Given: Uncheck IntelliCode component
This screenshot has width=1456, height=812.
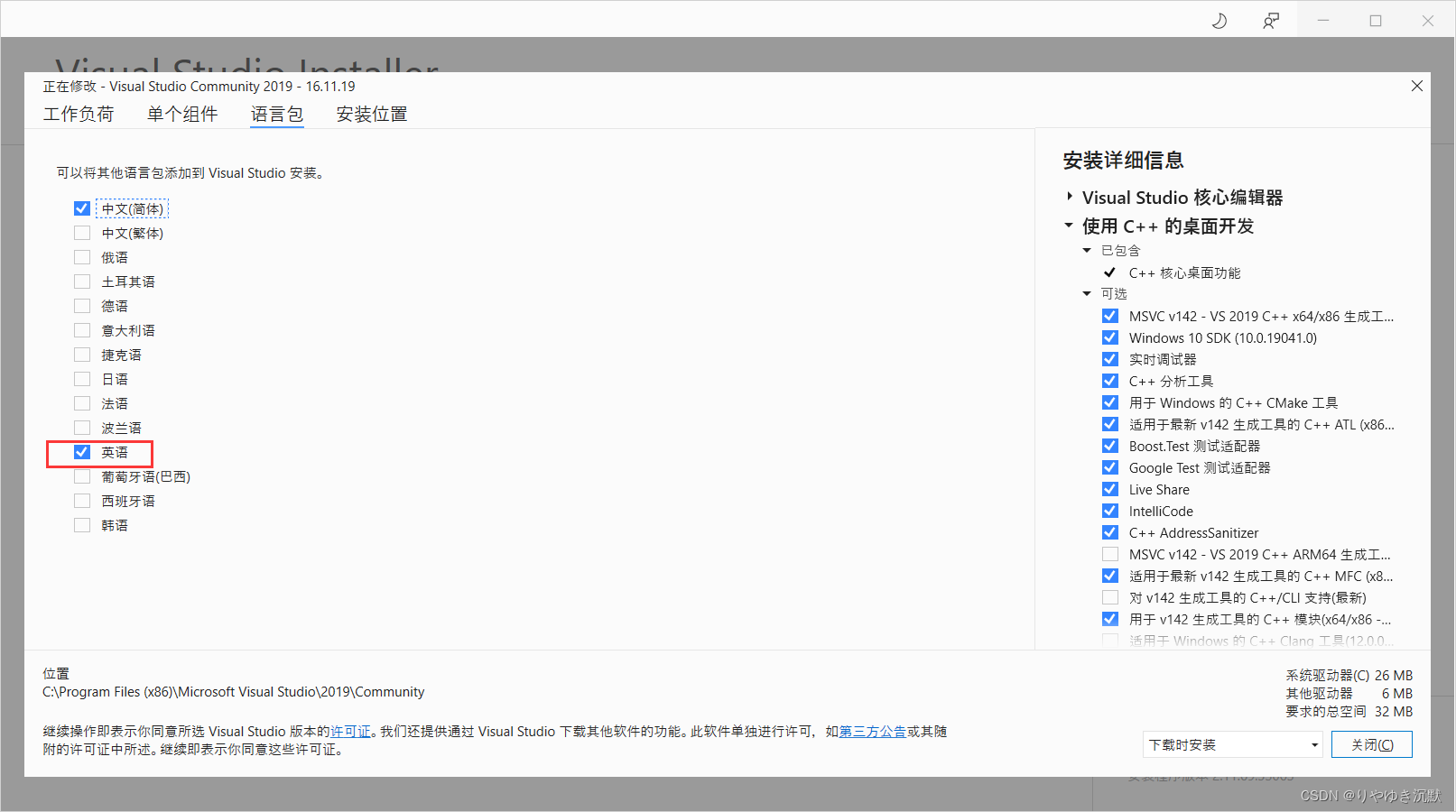Looking at the screenshot, I should [x=1110, y=511].
